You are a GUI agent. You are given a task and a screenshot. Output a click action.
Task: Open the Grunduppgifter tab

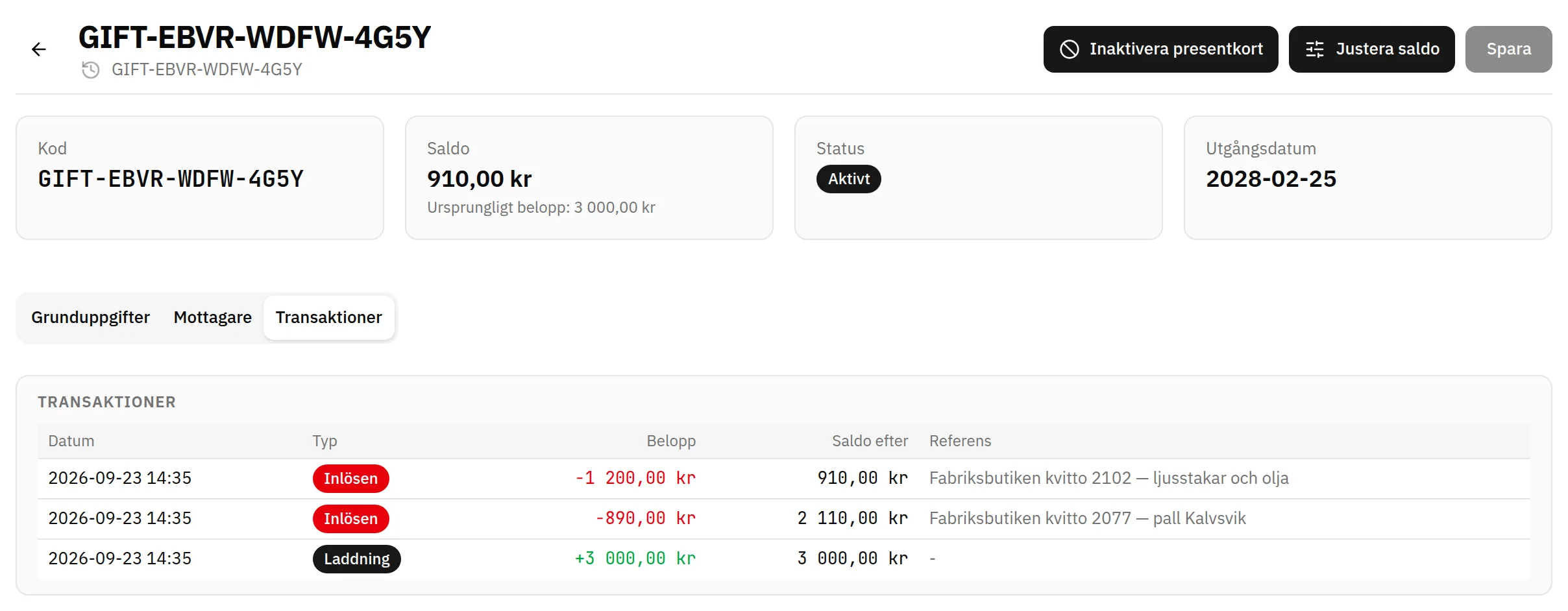coord(90,317)
